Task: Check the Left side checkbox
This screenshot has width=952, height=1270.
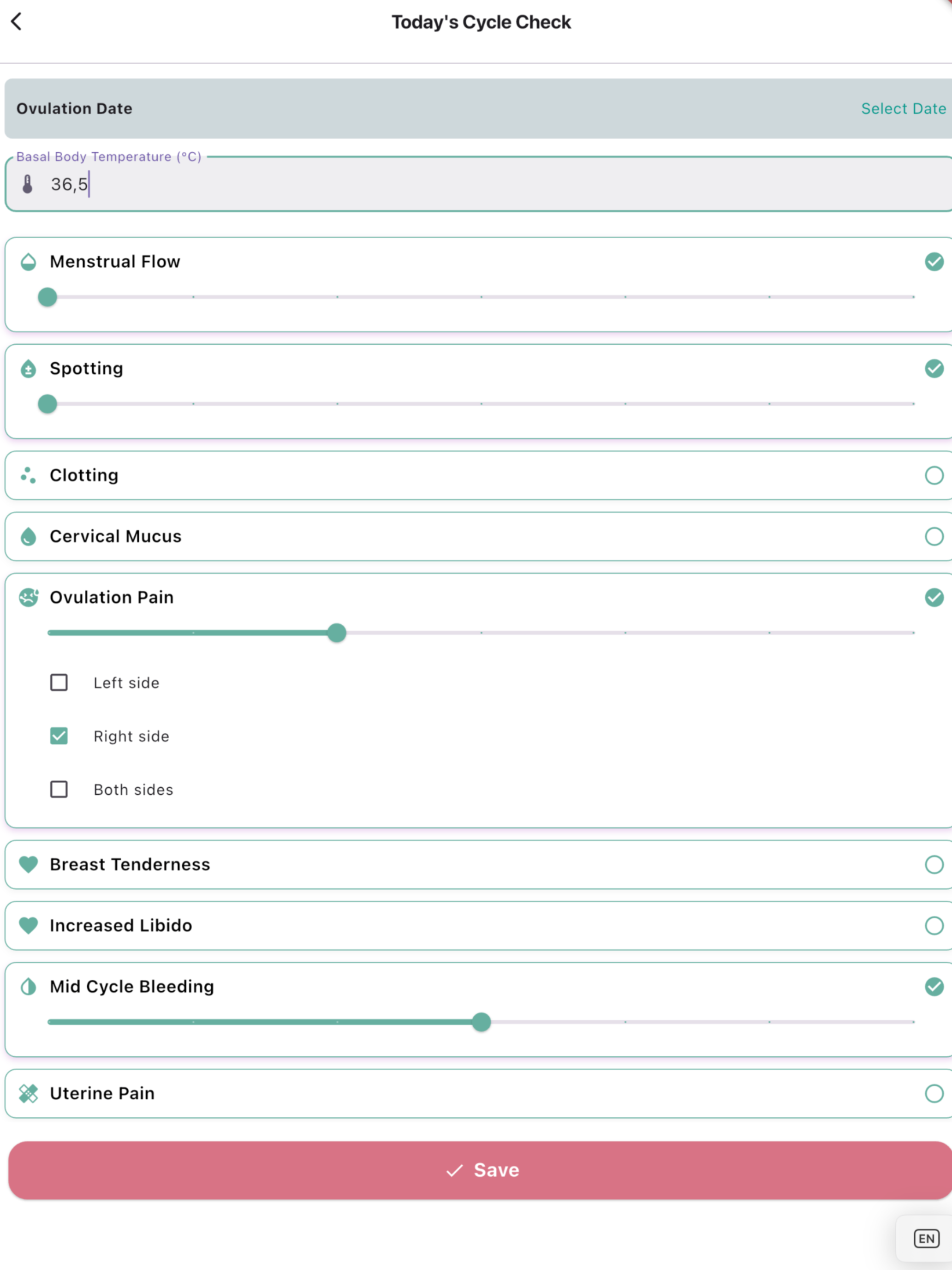Action: coord(59,683)
